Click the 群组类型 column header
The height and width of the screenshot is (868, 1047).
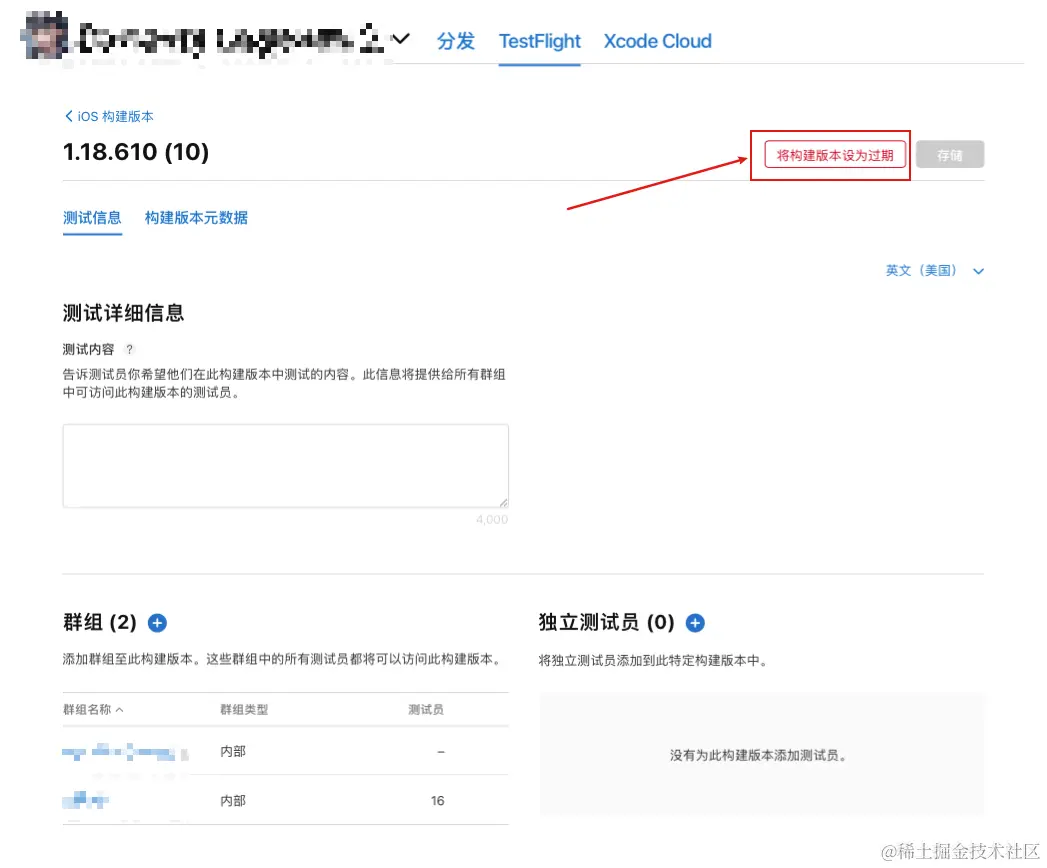[244, 709]
